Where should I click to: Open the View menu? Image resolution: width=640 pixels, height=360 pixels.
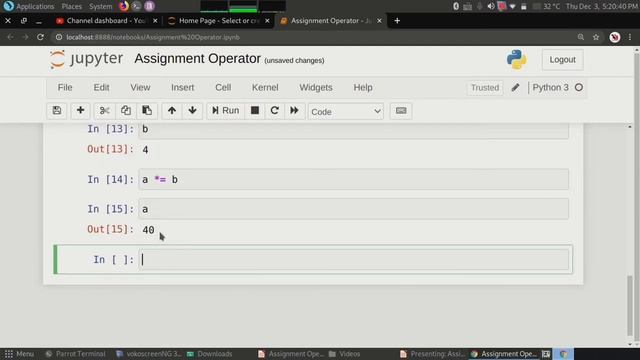click(140, 87)
